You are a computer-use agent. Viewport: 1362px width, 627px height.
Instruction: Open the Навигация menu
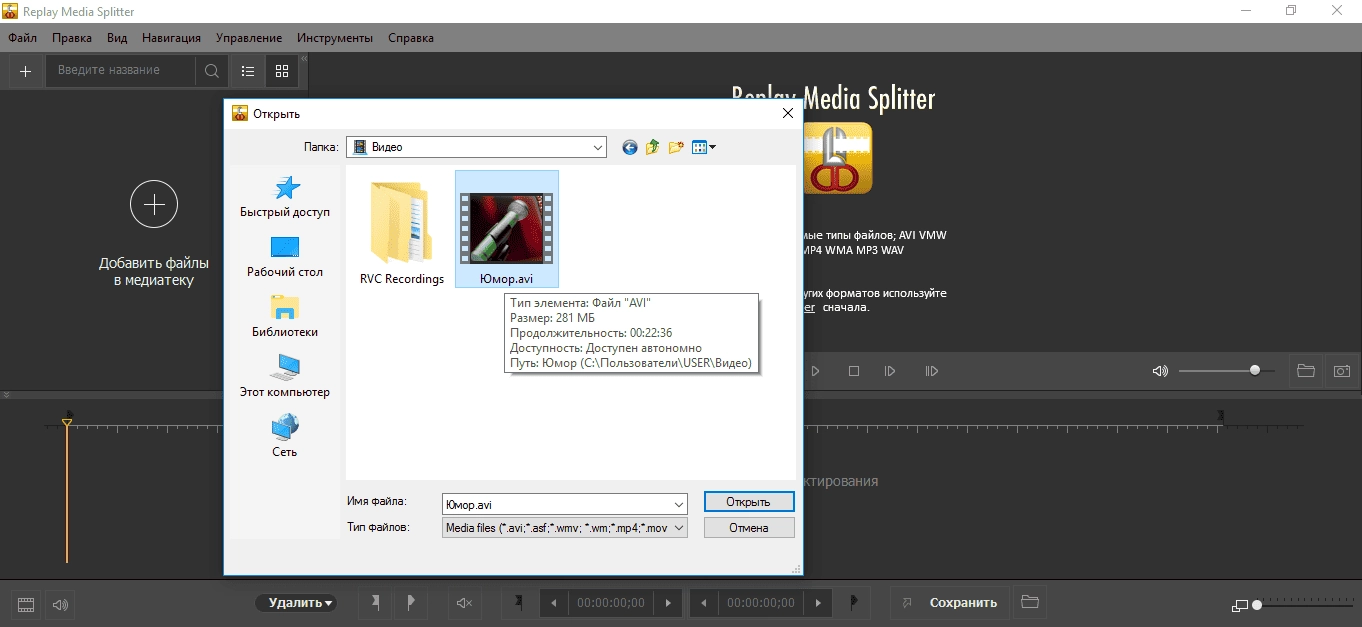(171, 38)
